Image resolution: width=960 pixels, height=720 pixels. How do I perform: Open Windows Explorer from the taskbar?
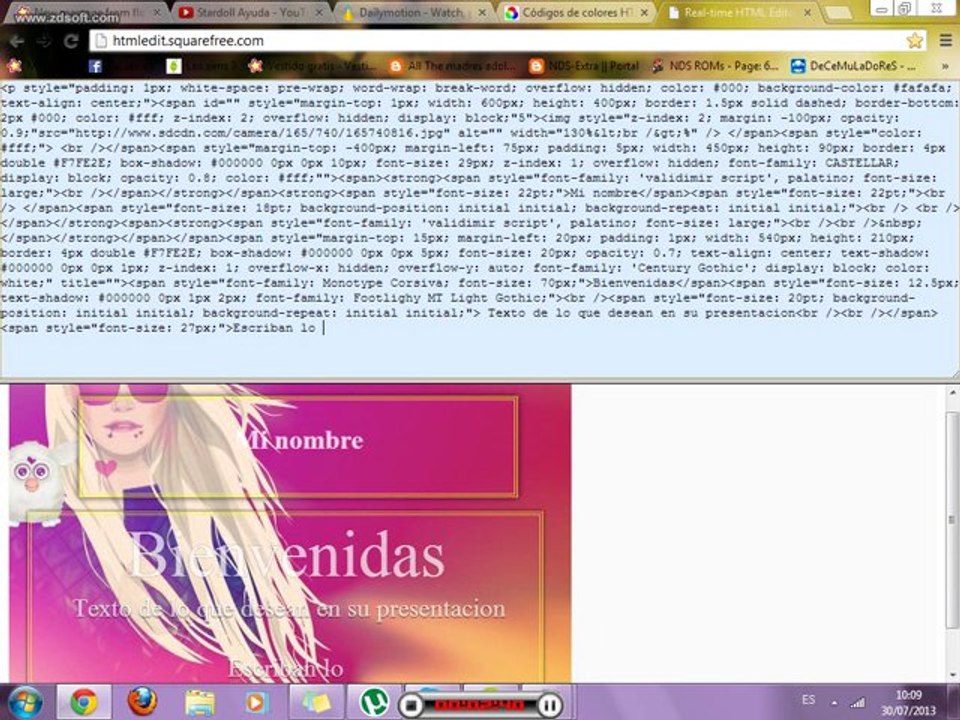pos(200,702)
